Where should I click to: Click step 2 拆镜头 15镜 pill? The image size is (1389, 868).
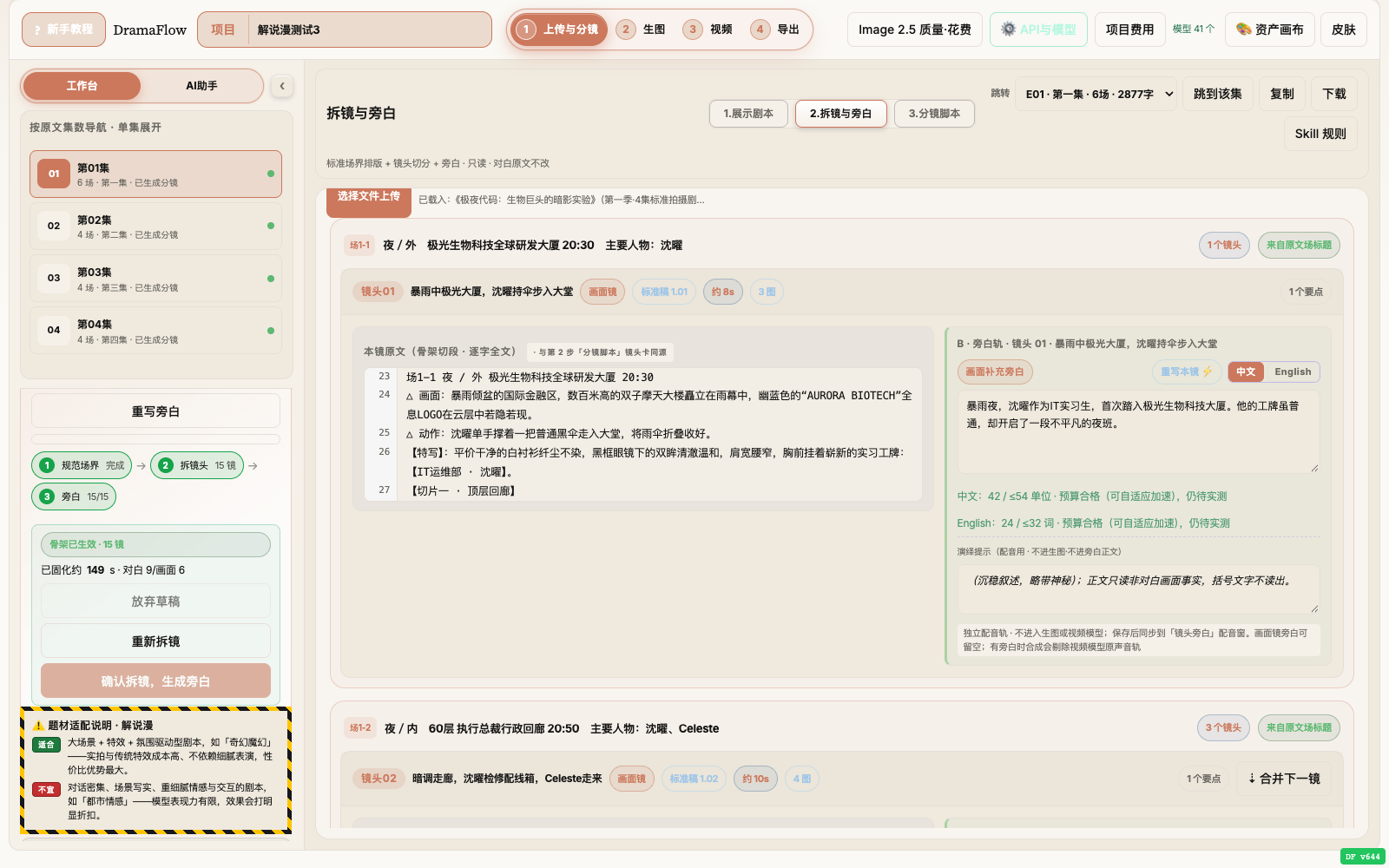pos(197,465)
